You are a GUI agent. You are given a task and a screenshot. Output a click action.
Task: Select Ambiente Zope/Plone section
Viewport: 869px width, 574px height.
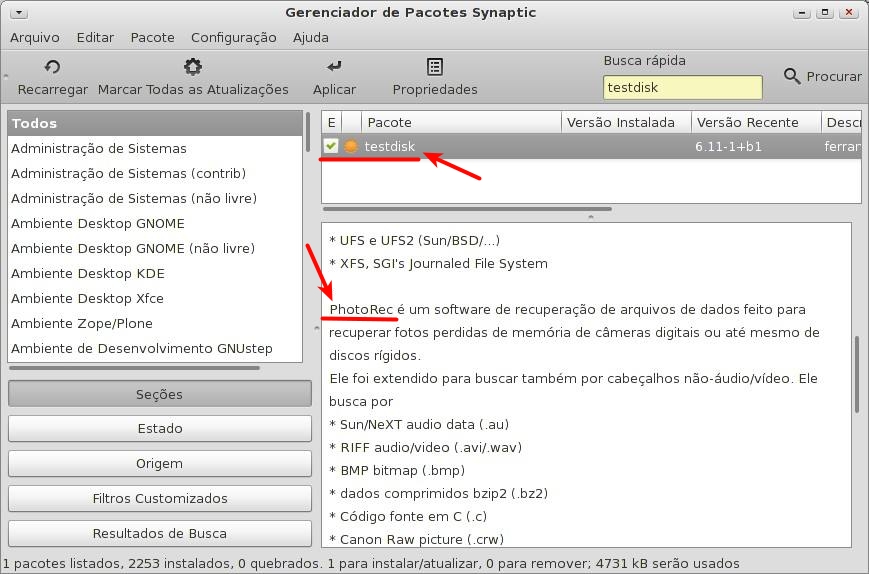click(155, 323)
